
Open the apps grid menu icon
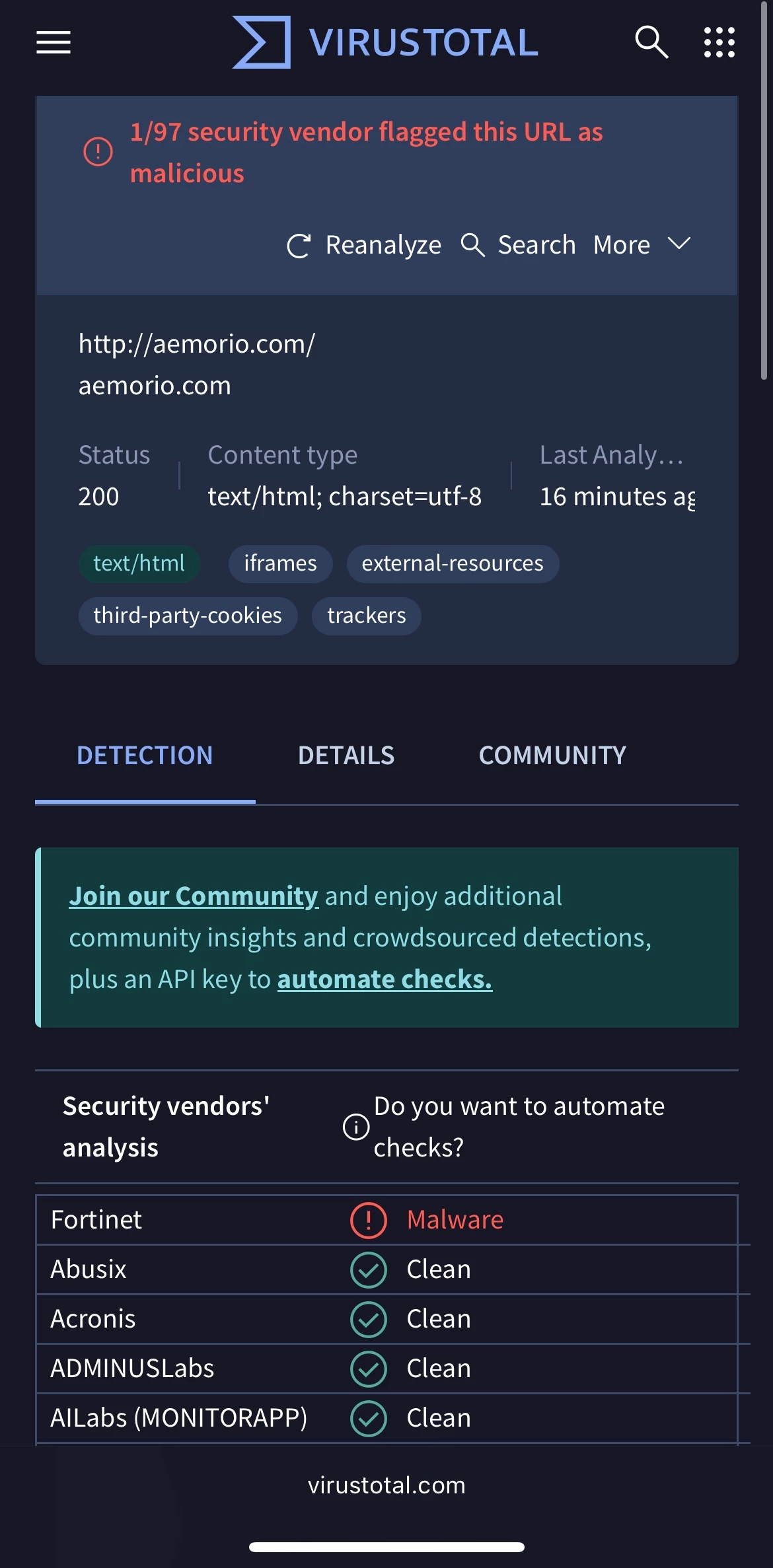[x=719, y=42]
